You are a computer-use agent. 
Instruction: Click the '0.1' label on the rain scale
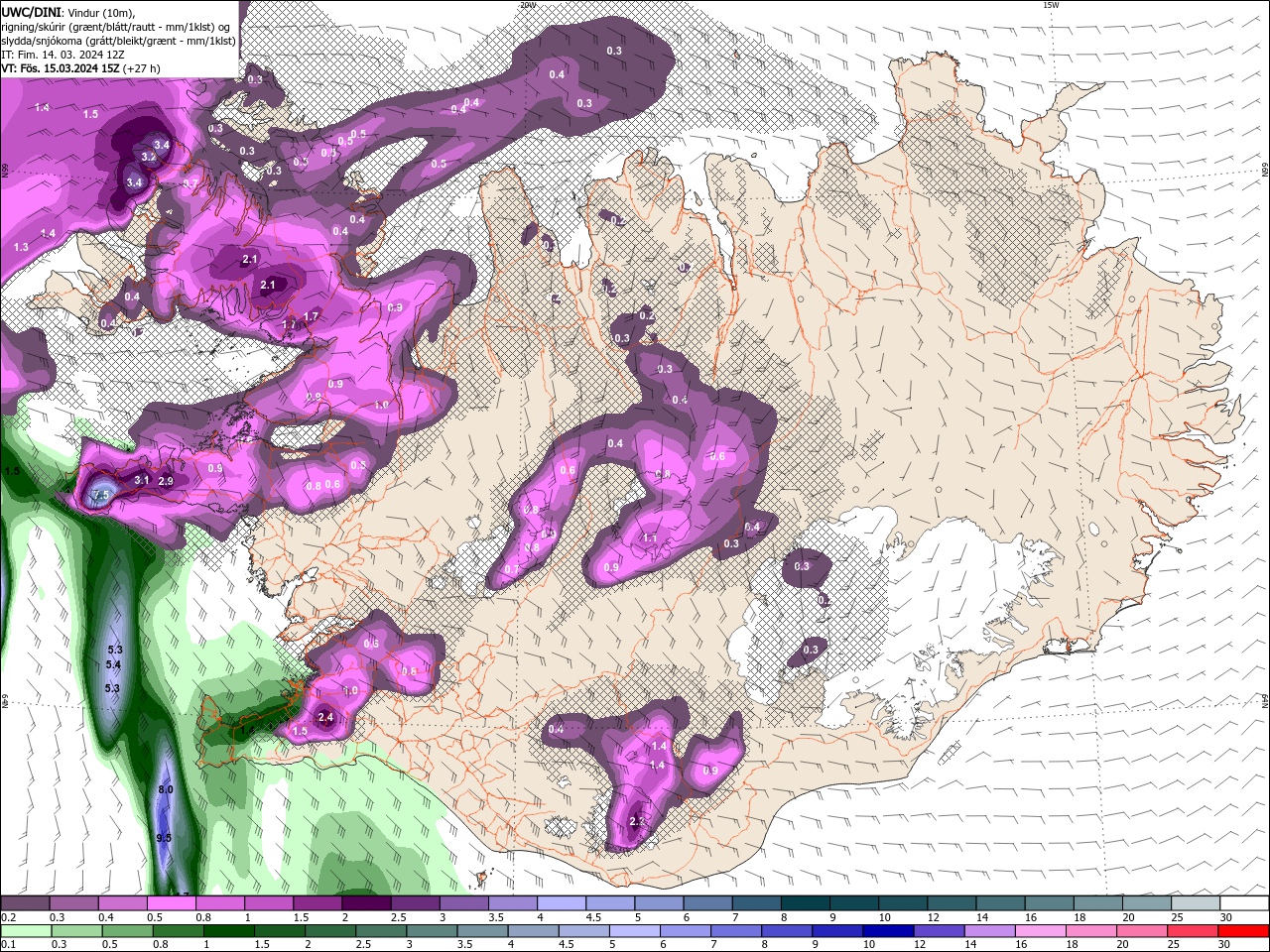[9, 944]
